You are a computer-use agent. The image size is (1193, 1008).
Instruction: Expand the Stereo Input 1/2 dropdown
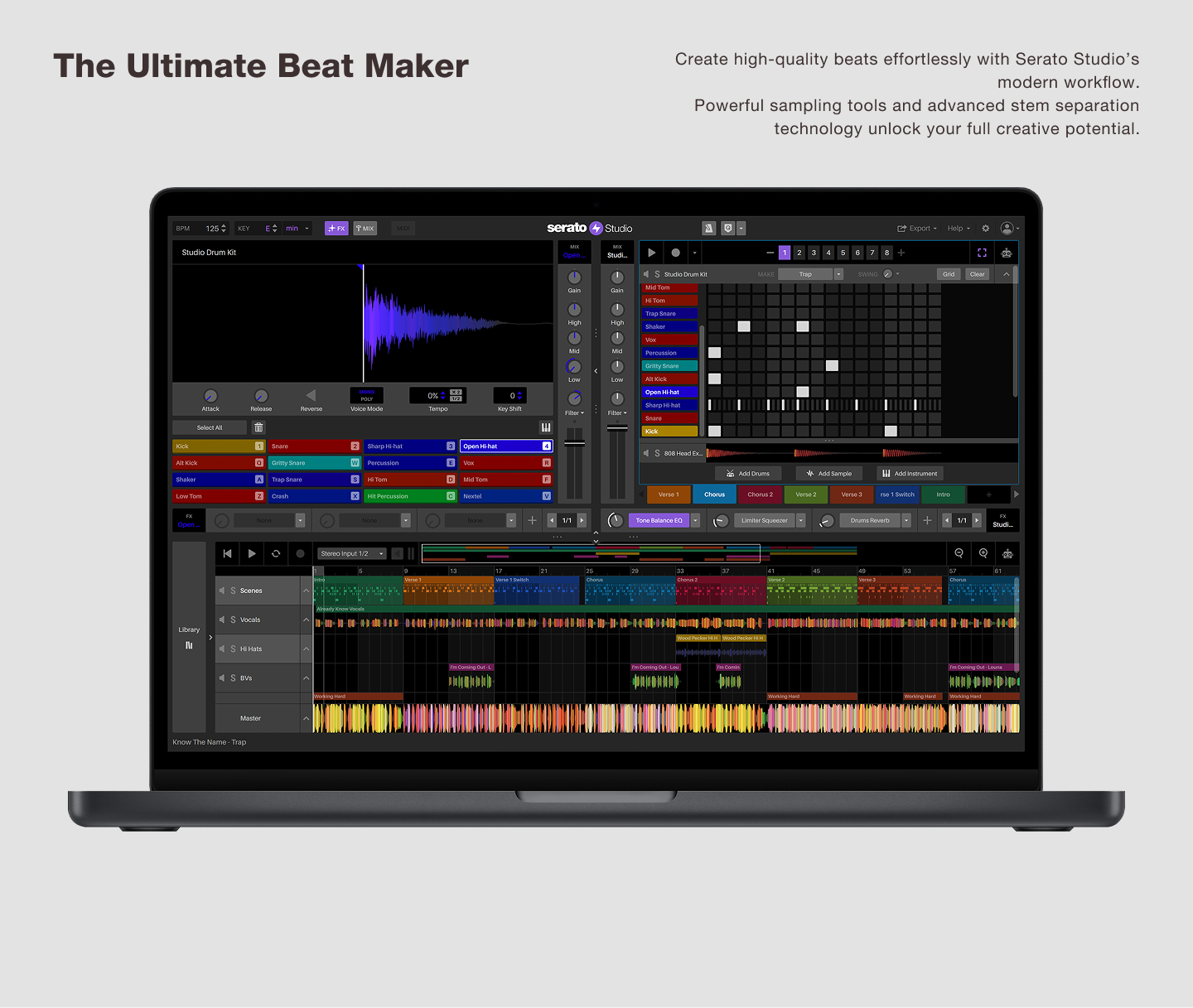381,553
